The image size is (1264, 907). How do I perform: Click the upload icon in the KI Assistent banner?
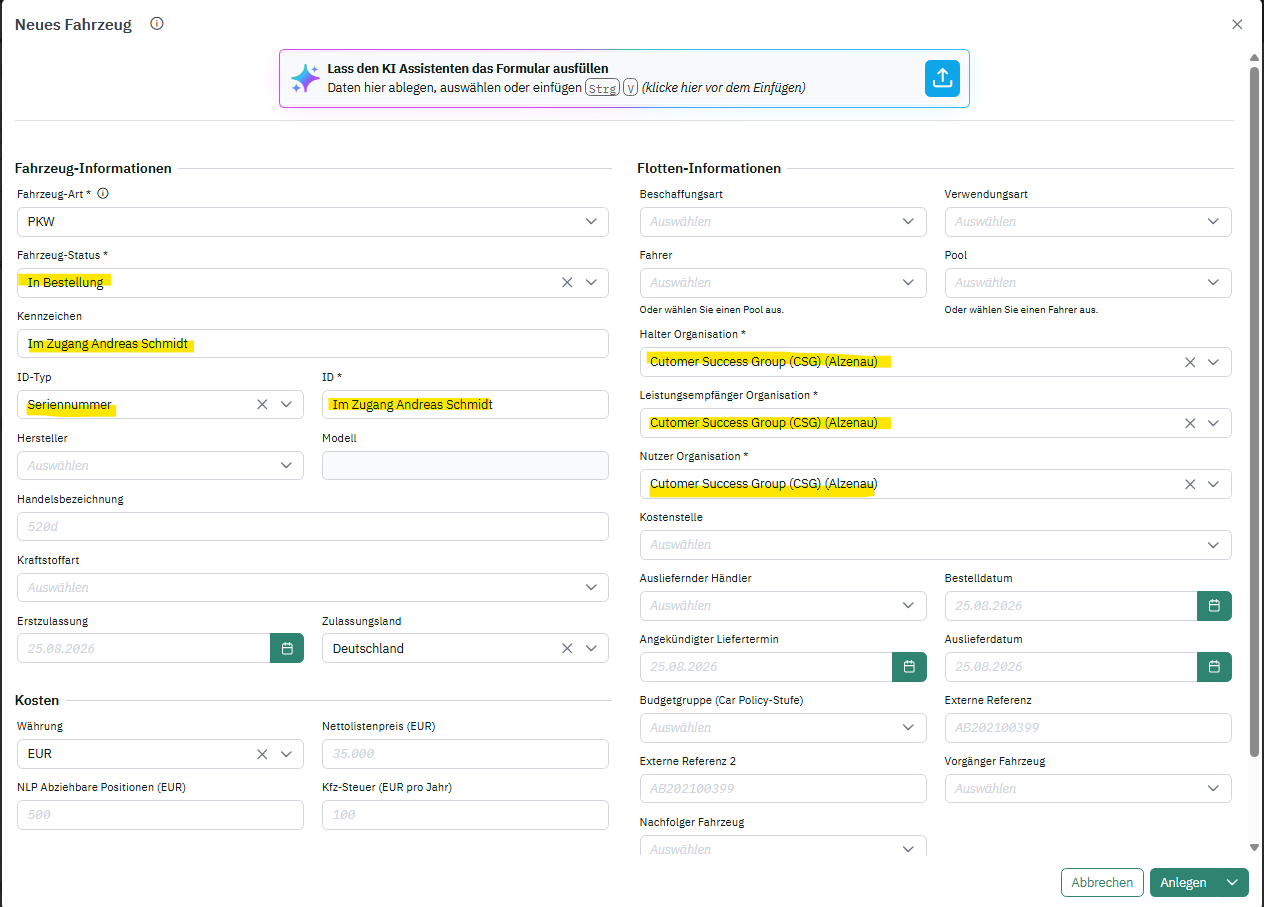point(942,78)
